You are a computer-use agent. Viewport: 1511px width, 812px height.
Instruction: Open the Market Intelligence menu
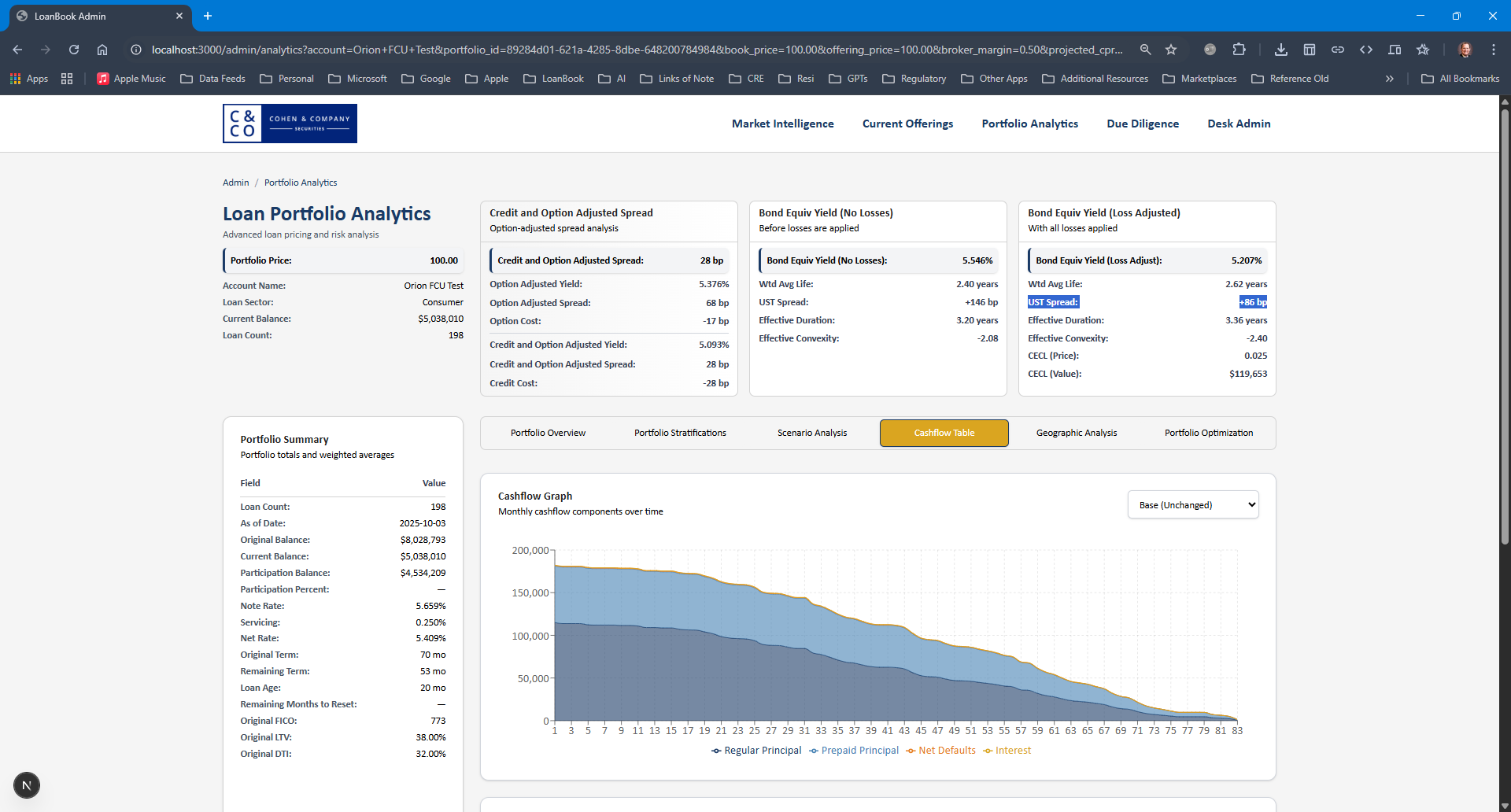(x=781, y=124)
